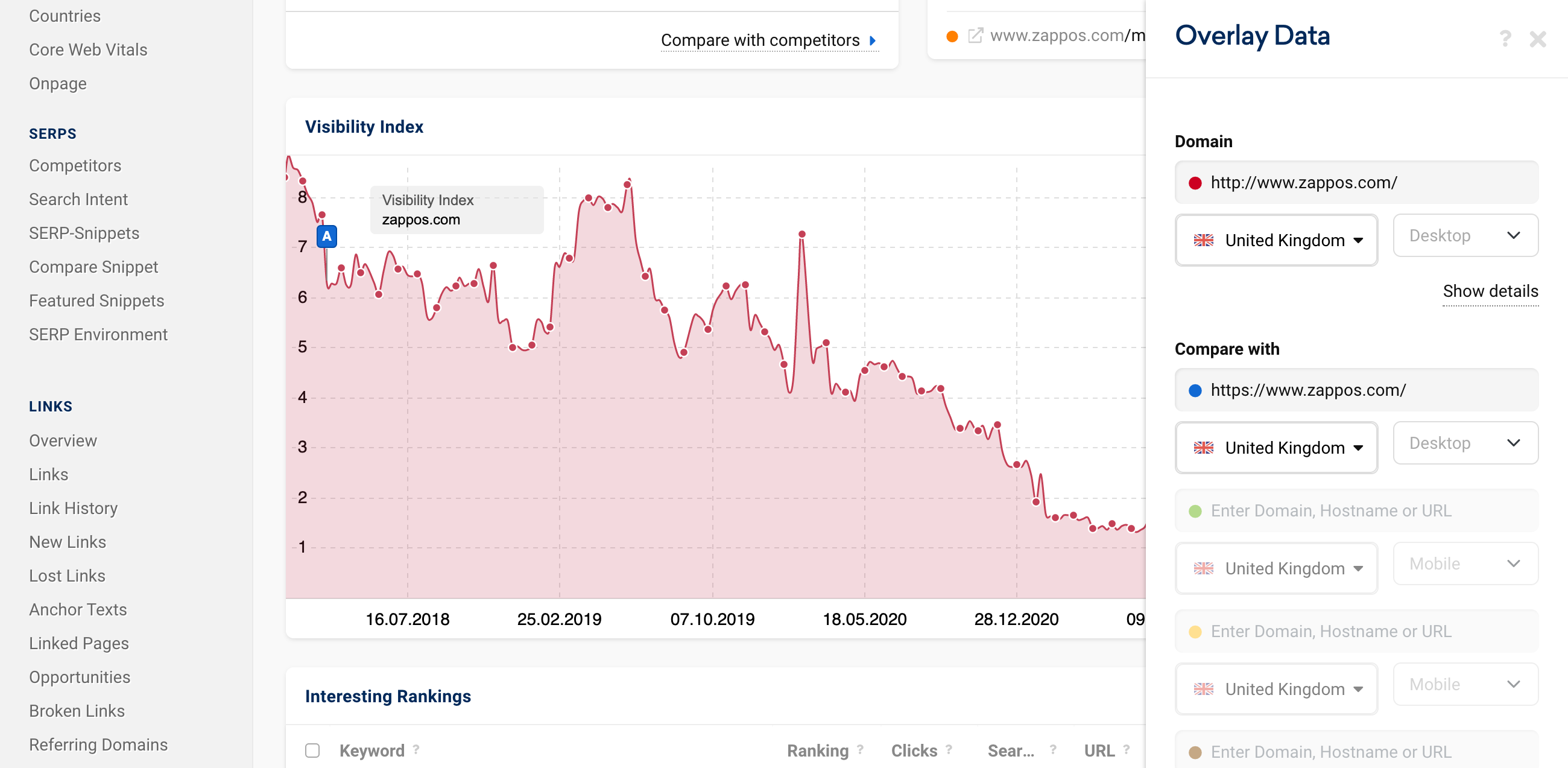Open Core Web Vitals in the sidebar

tap(88, 50)
